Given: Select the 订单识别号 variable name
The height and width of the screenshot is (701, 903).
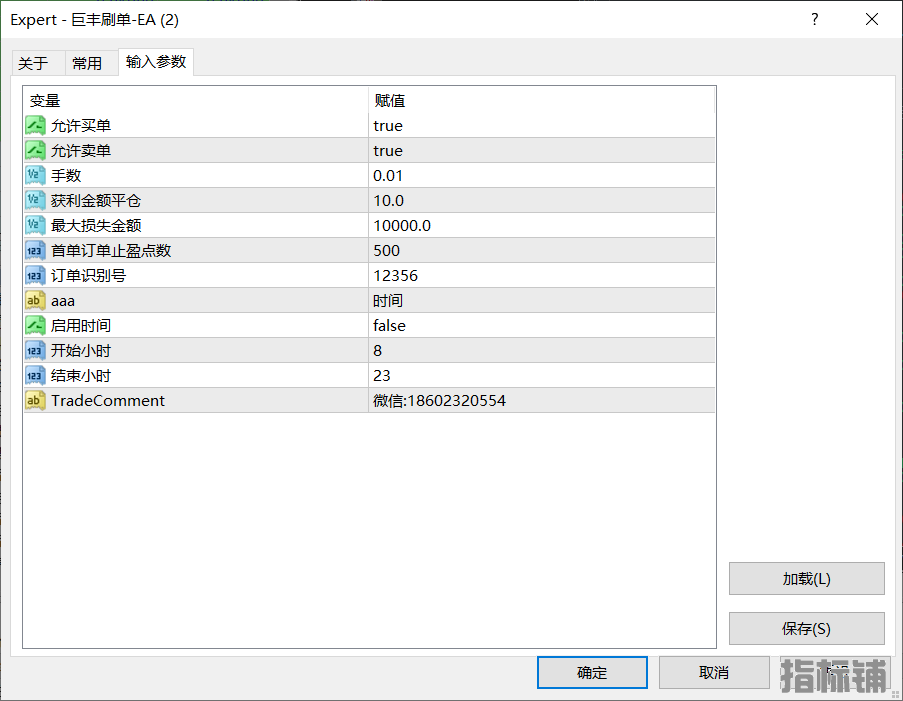Looking at the screenshot, I should coord(88,275).
